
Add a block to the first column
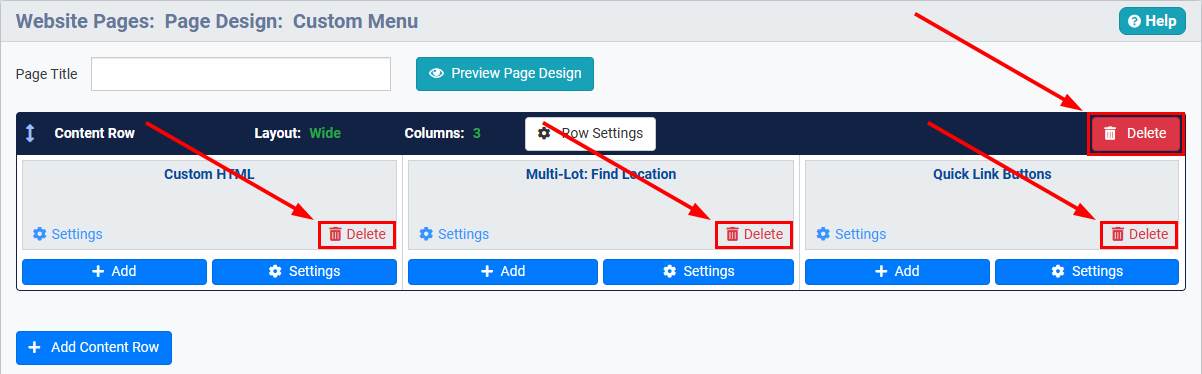114,271
